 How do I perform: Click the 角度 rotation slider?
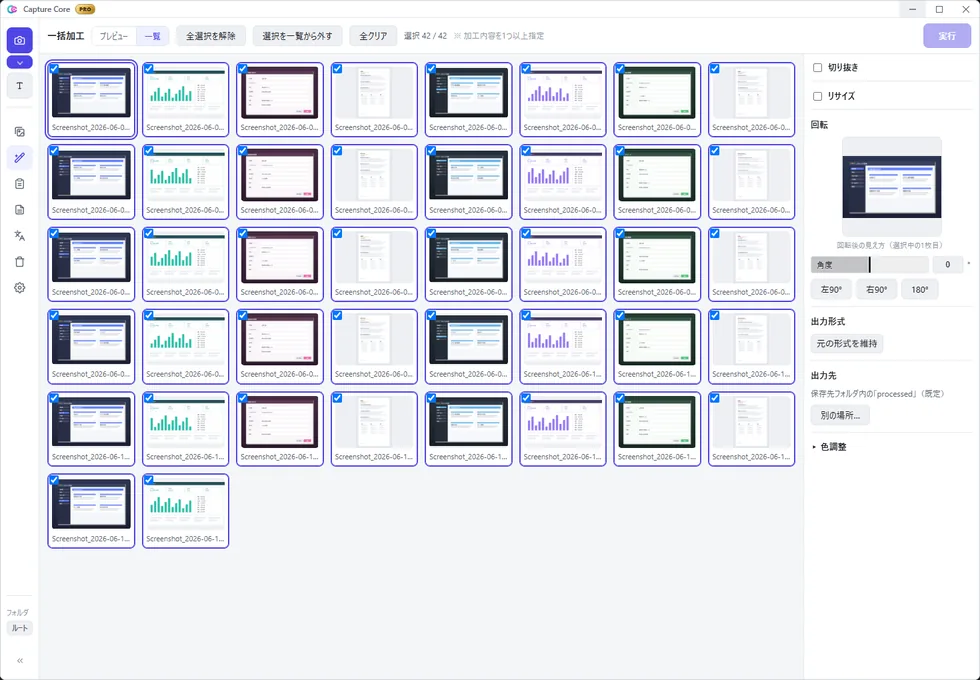tap(869, 265)
